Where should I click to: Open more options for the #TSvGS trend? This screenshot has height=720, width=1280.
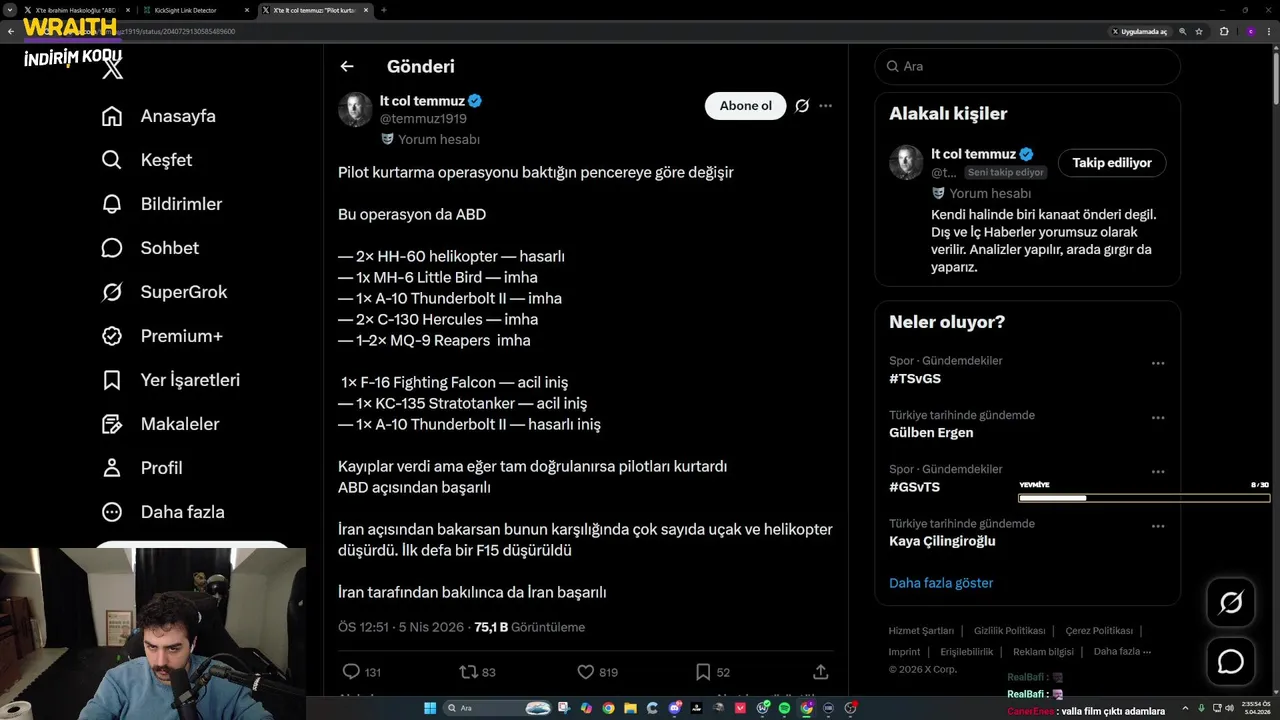coord(1158,364)
